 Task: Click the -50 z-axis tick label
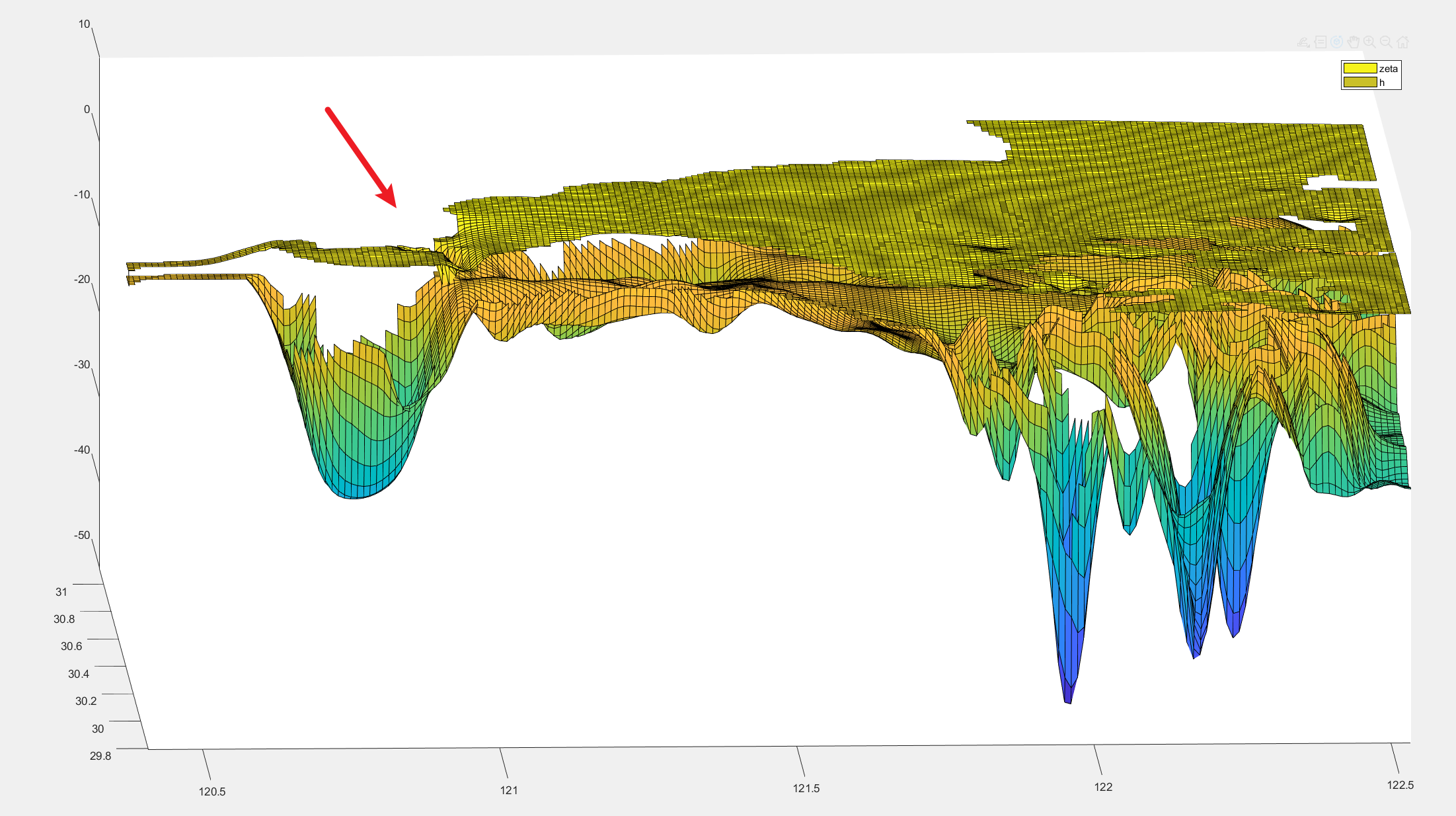pos(82,535)
